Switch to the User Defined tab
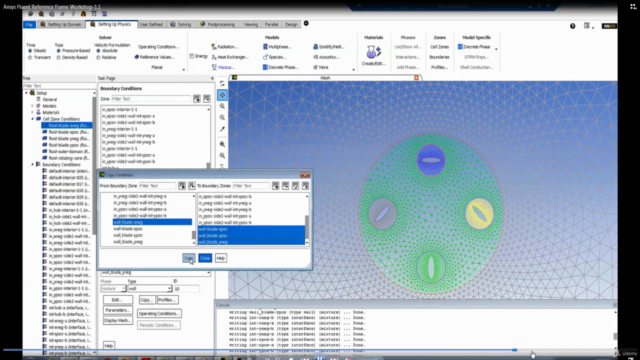The width and height of the screenshot is (640, 360). [151, 24]
